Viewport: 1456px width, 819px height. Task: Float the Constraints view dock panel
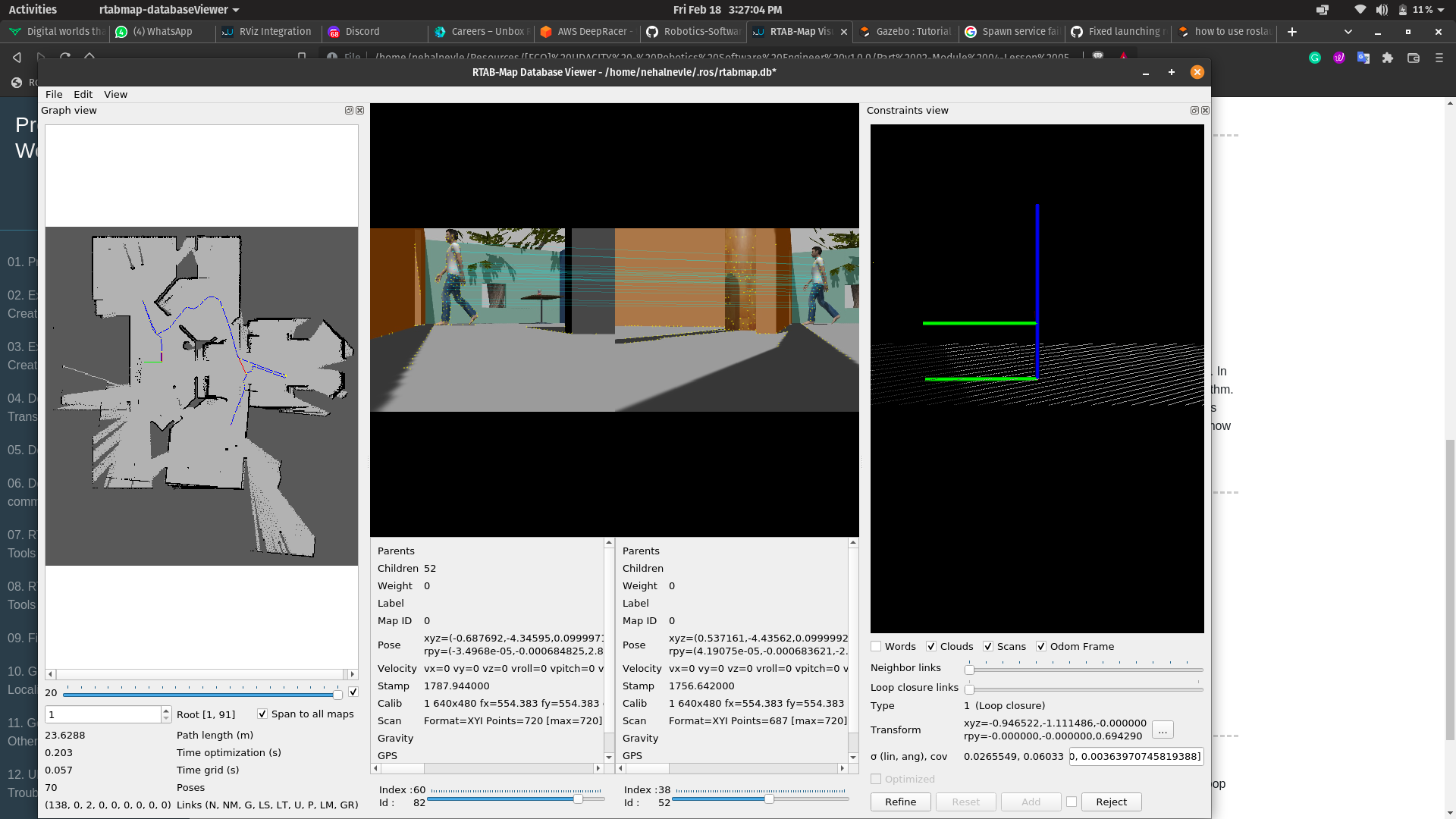1194,111
